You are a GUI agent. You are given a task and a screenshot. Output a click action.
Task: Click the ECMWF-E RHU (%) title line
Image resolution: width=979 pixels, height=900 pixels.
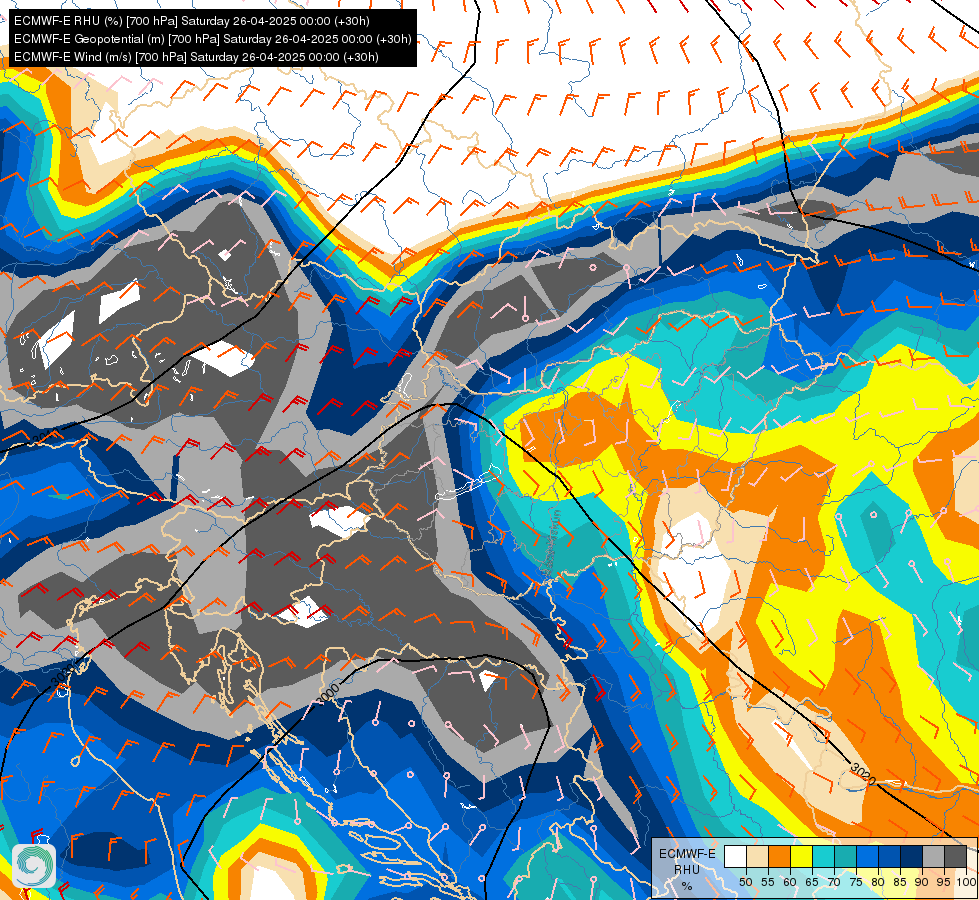(192, 21)
